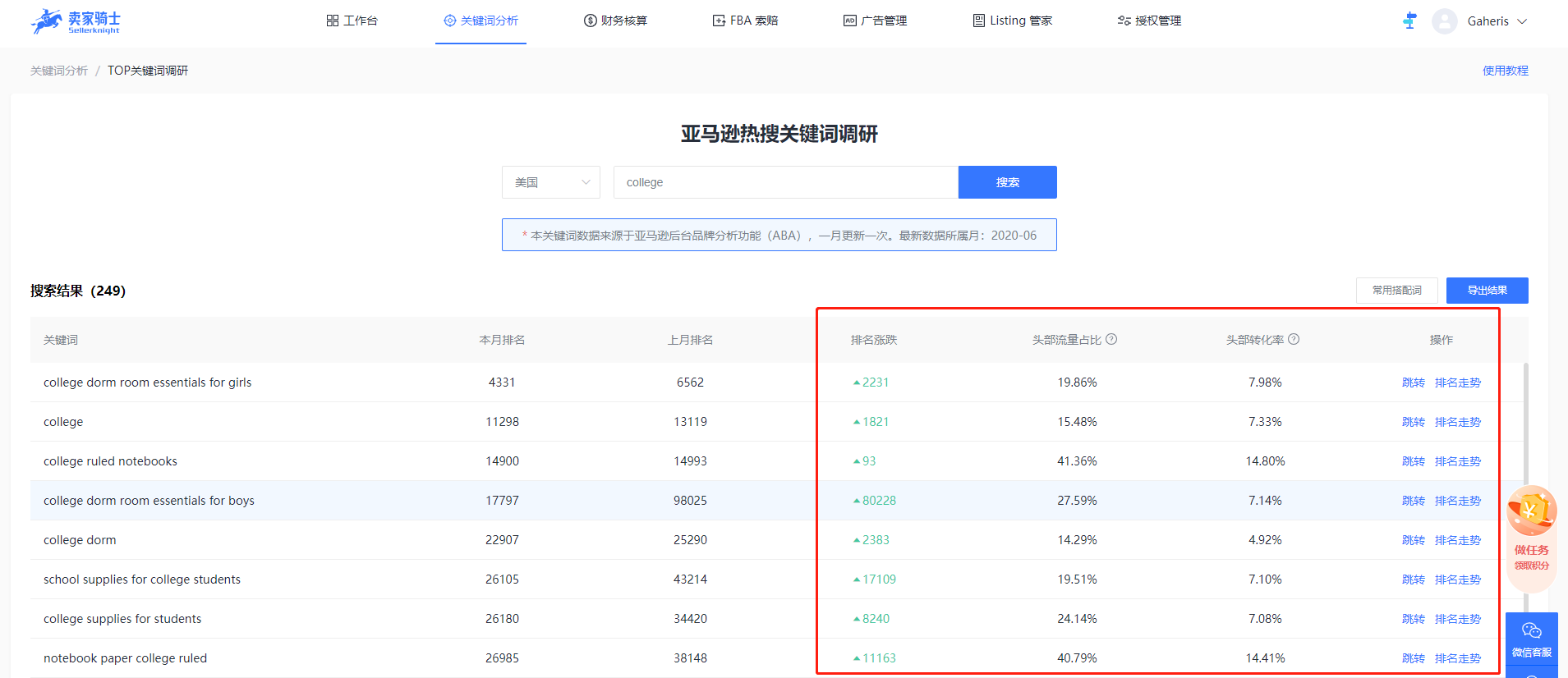Click the blue signpost icon in header

coord(1409,21)
